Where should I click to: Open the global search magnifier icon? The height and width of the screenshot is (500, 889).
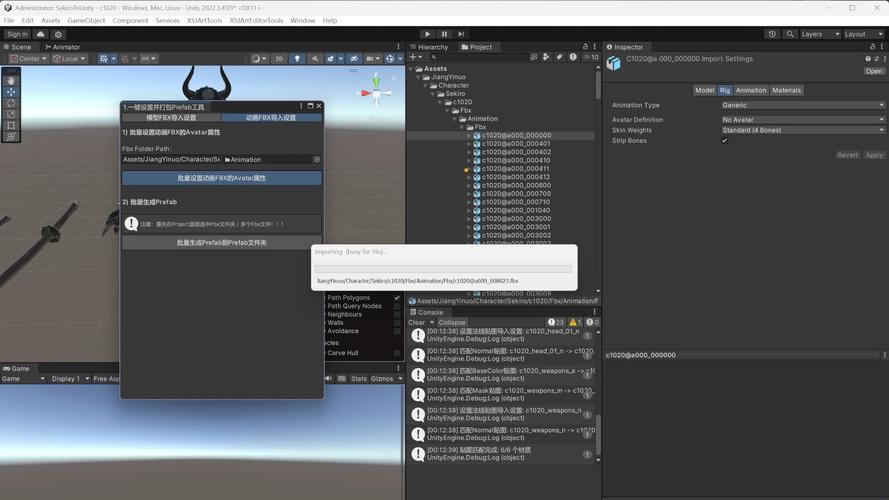tap(790, 34)
